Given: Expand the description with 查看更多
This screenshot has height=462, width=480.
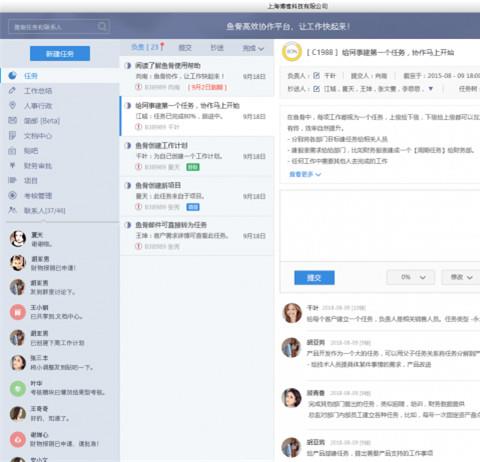Looking at the screenshot, I should (305, 174).
